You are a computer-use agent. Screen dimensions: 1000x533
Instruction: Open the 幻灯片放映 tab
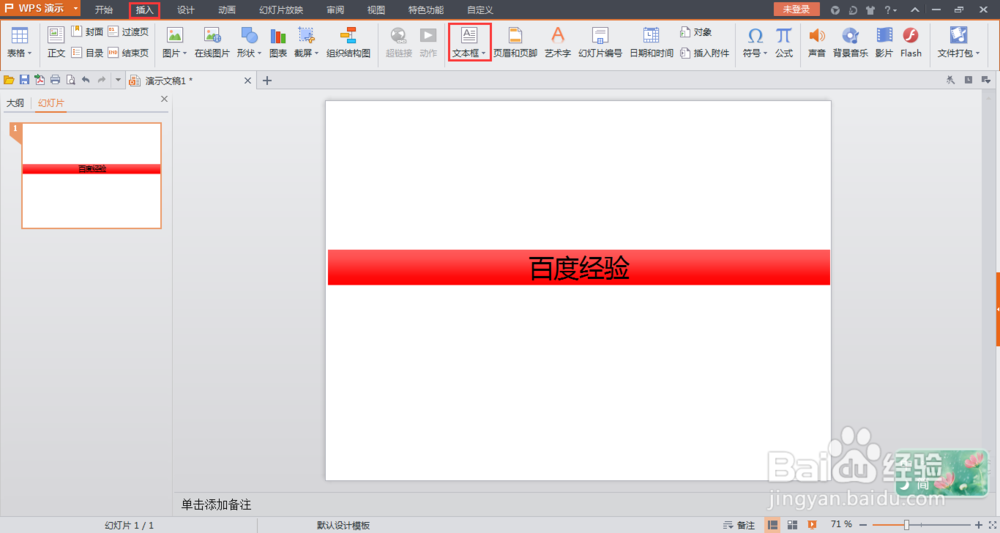(281, 10)
